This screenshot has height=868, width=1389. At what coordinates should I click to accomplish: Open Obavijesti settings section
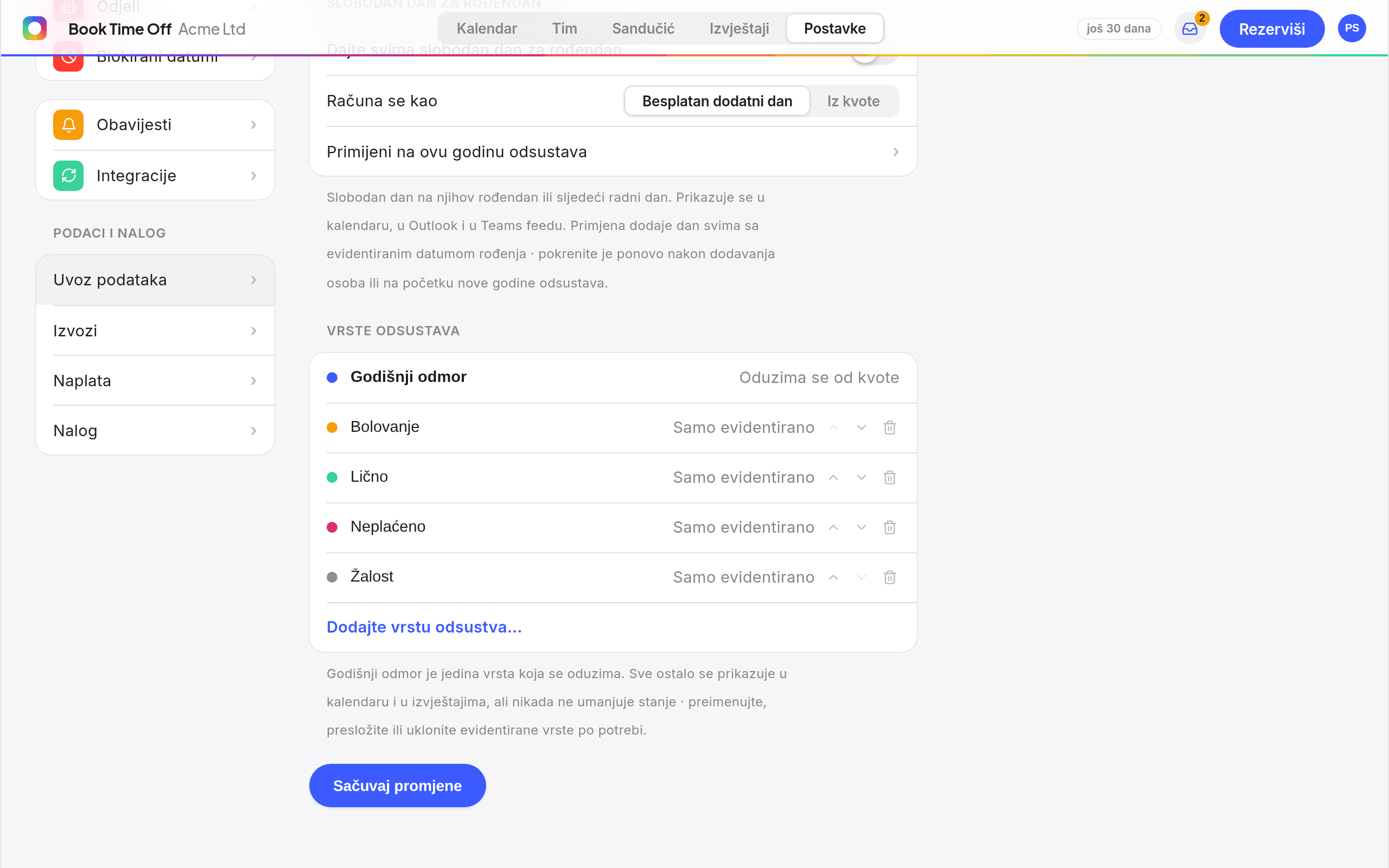[x=155, y=125]
